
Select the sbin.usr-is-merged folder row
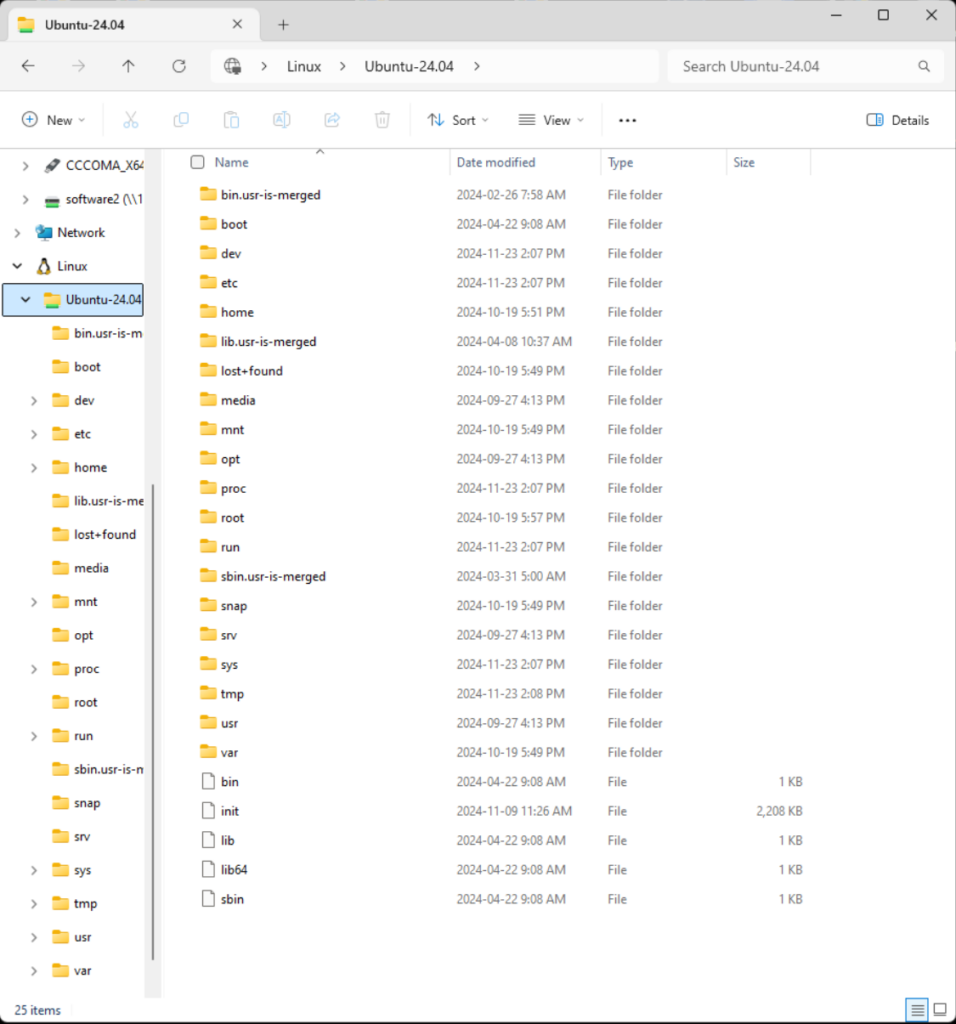[502, 576]
